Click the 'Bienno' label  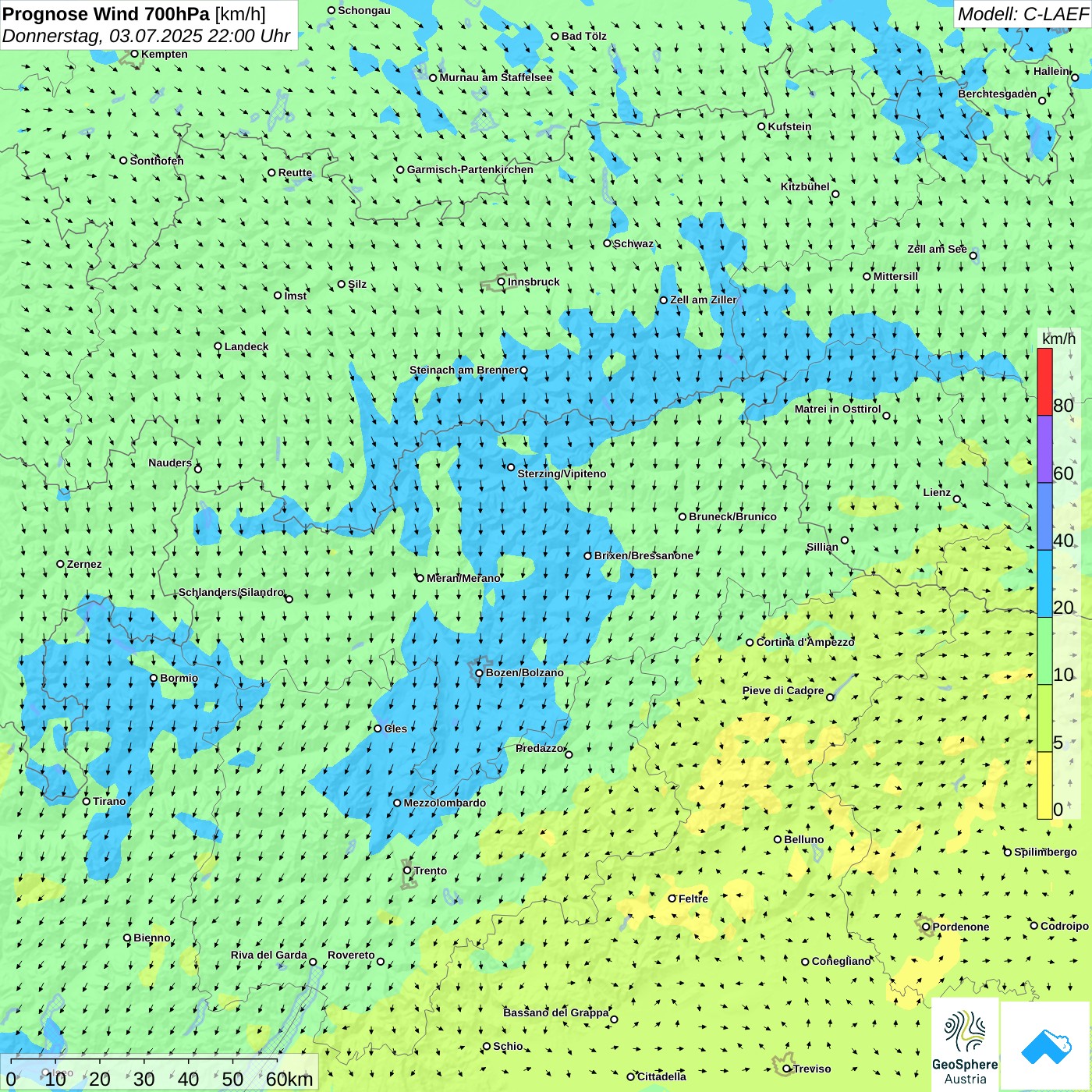coord(152,938)
